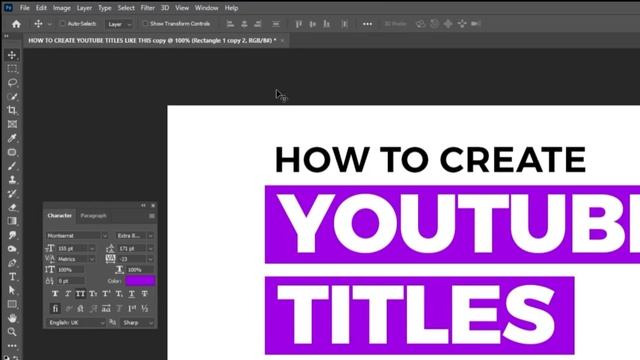Align right edges in options bar
Image resolution: width=640 pixels, height=360 pixels.
pos(258,24)
